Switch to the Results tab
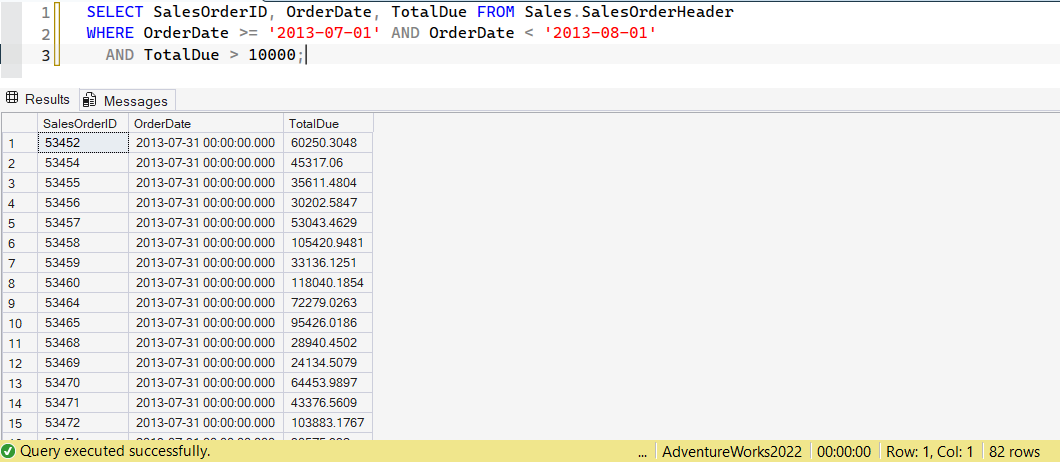The height and width of the screenshot is (462, 1060). (39, 99)
